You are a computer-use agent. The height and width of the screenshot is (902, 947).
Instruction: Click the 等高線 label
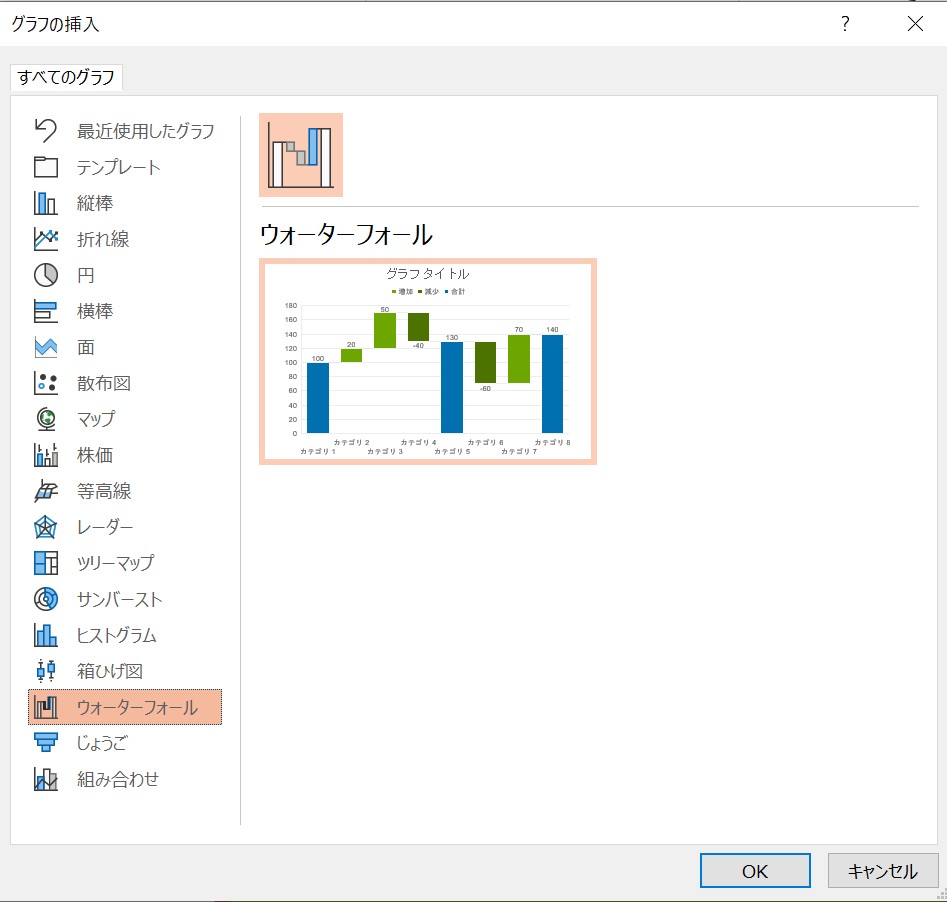(104, 491)
